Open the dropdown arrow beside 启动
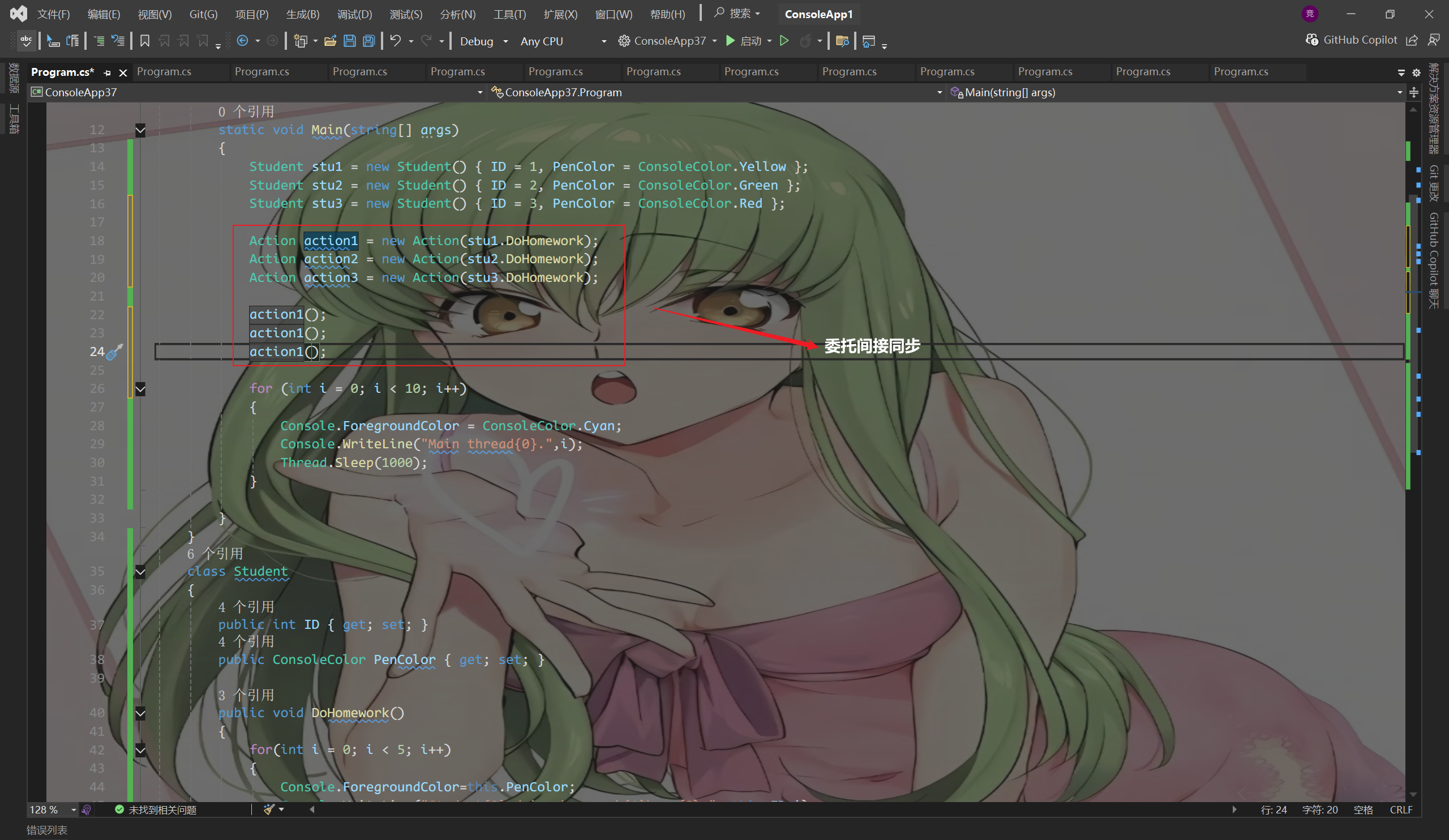This screenshot has width=1449, height=840. 769,41
